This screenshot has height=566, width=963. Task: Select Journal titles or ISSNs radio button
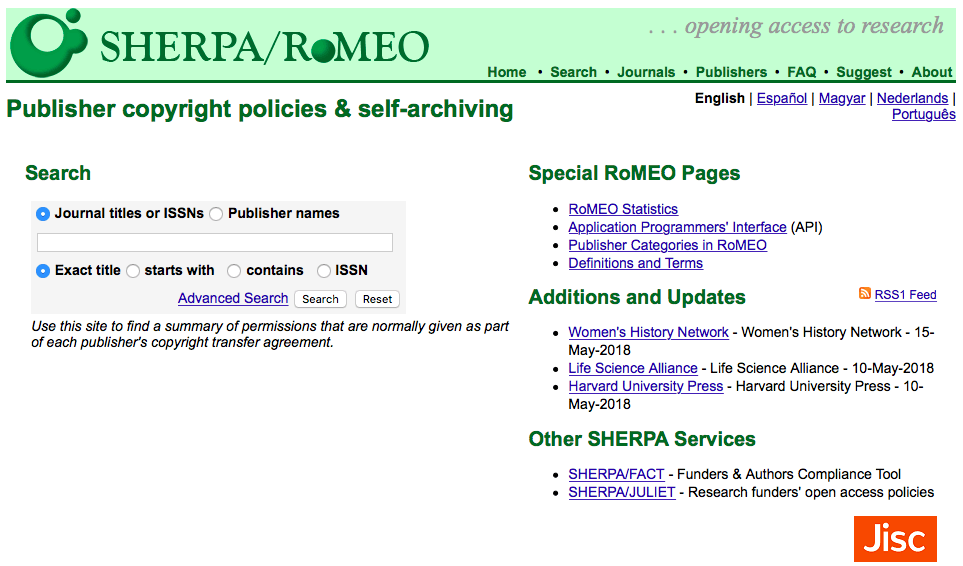point(43,214)
